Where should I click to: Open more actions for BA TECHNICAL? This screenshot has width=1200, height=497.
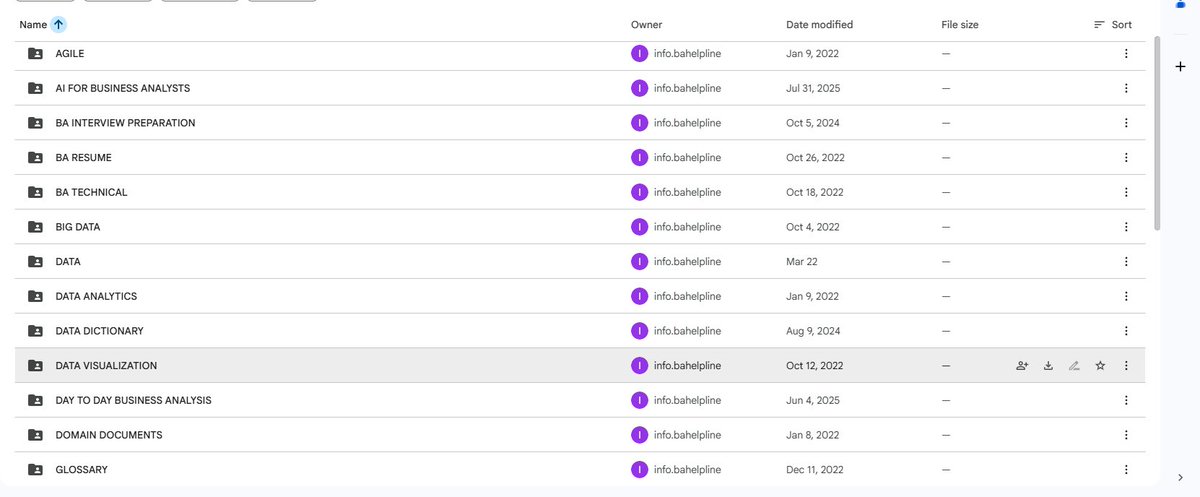[x=1126, y=192]
